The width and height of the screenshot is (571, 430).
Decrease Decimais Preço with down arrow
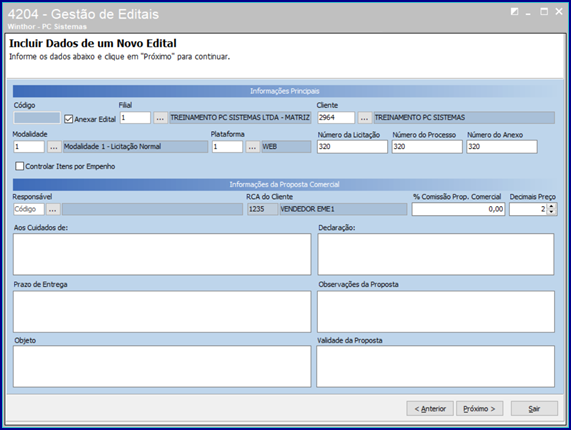coord(552,212)
